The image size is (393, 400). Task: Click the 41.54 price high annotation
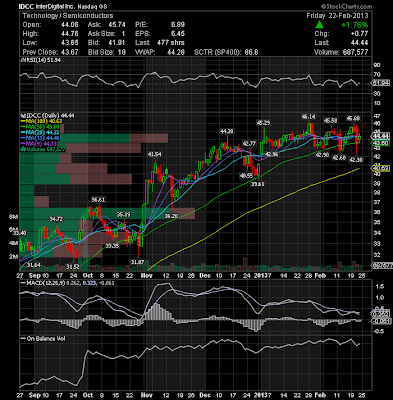coord(155,154)
